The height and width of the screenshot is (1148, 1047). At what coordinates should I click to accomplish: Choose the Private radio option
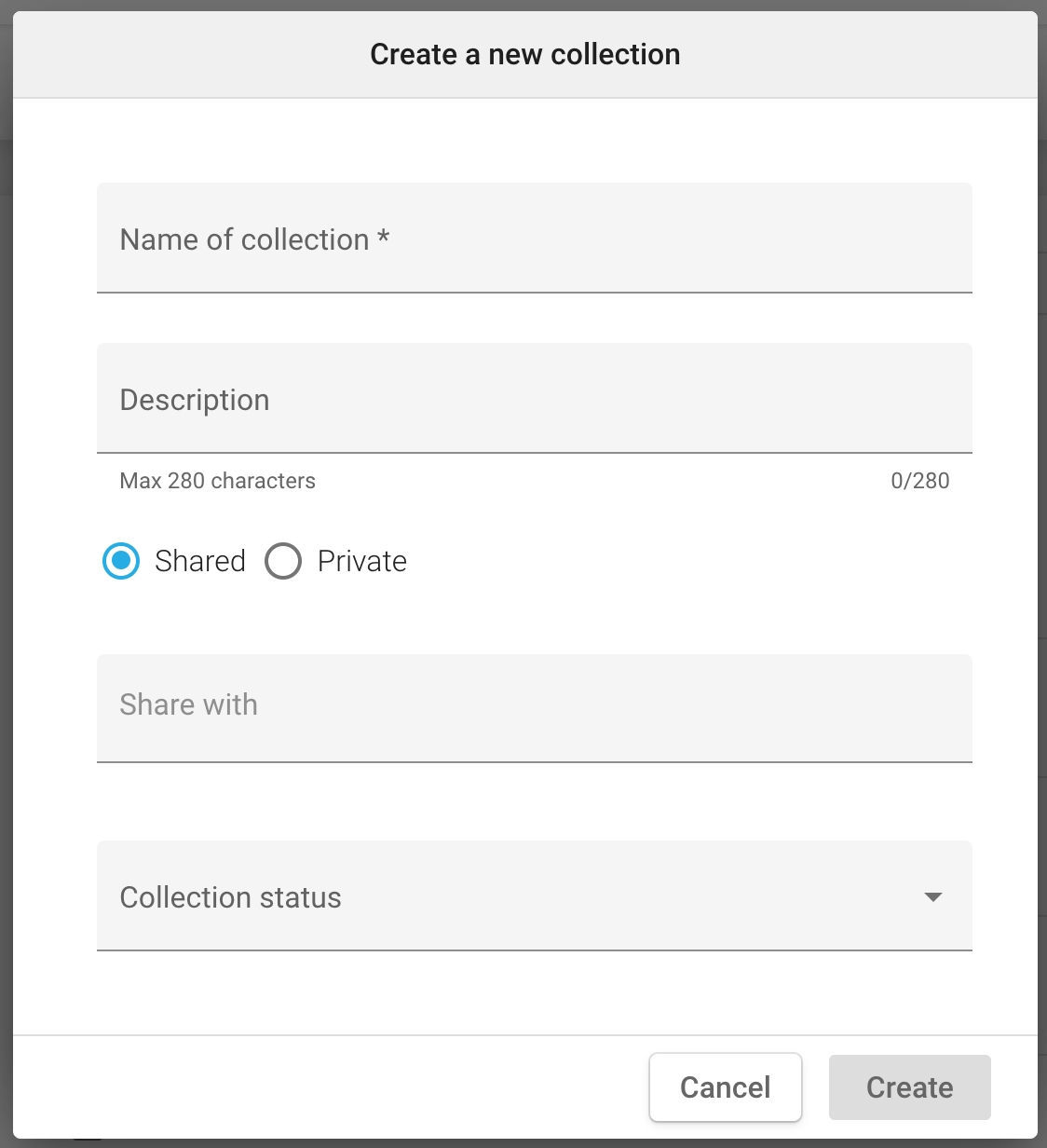(283, 561)
